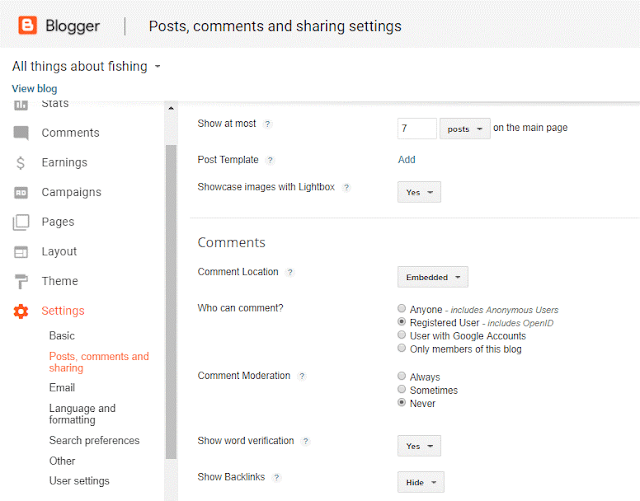Click the Layout icon in sidebar

click(21, 252)
